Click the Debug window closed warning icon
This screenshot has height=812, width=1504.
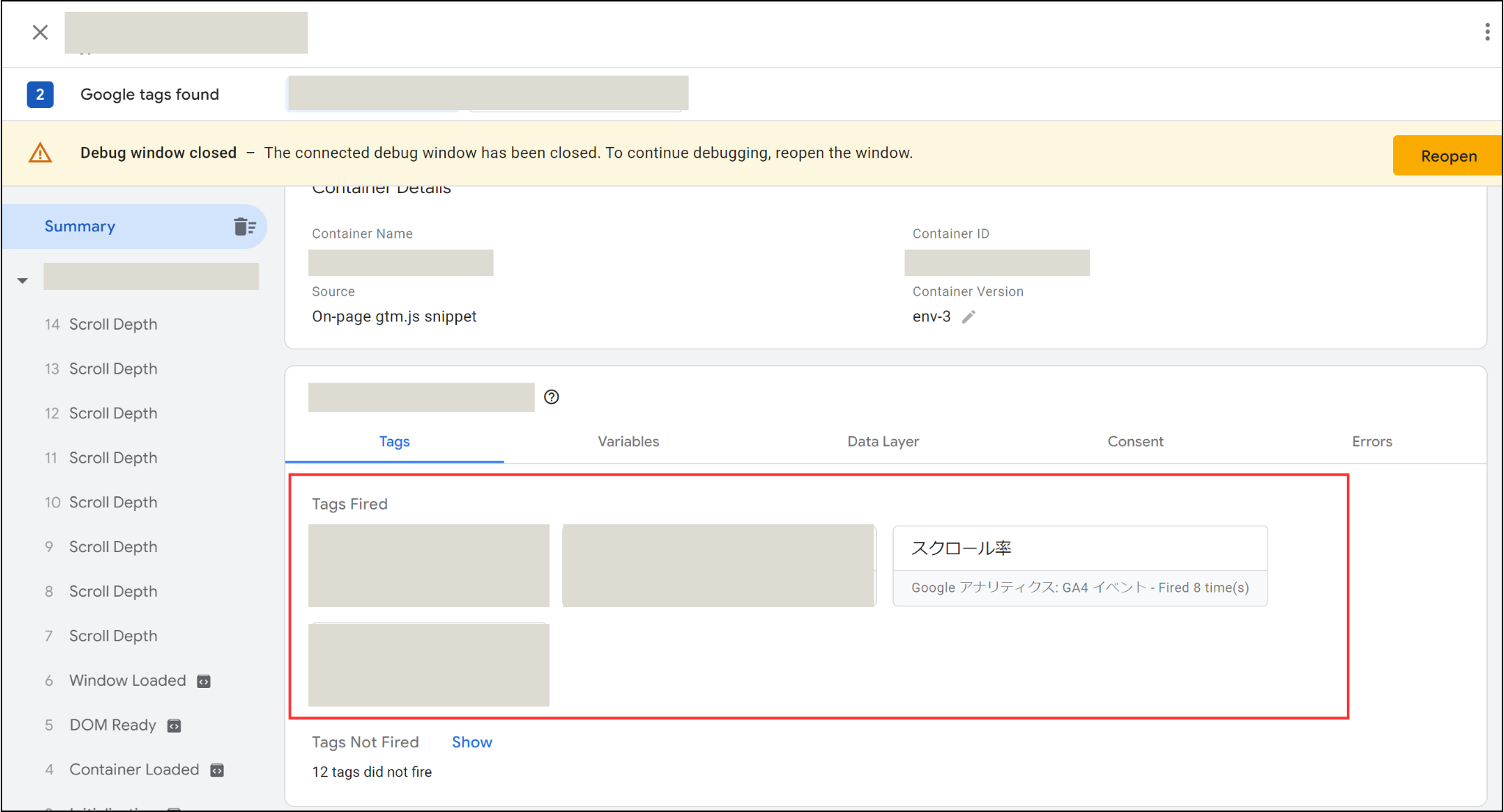[40, 153]
